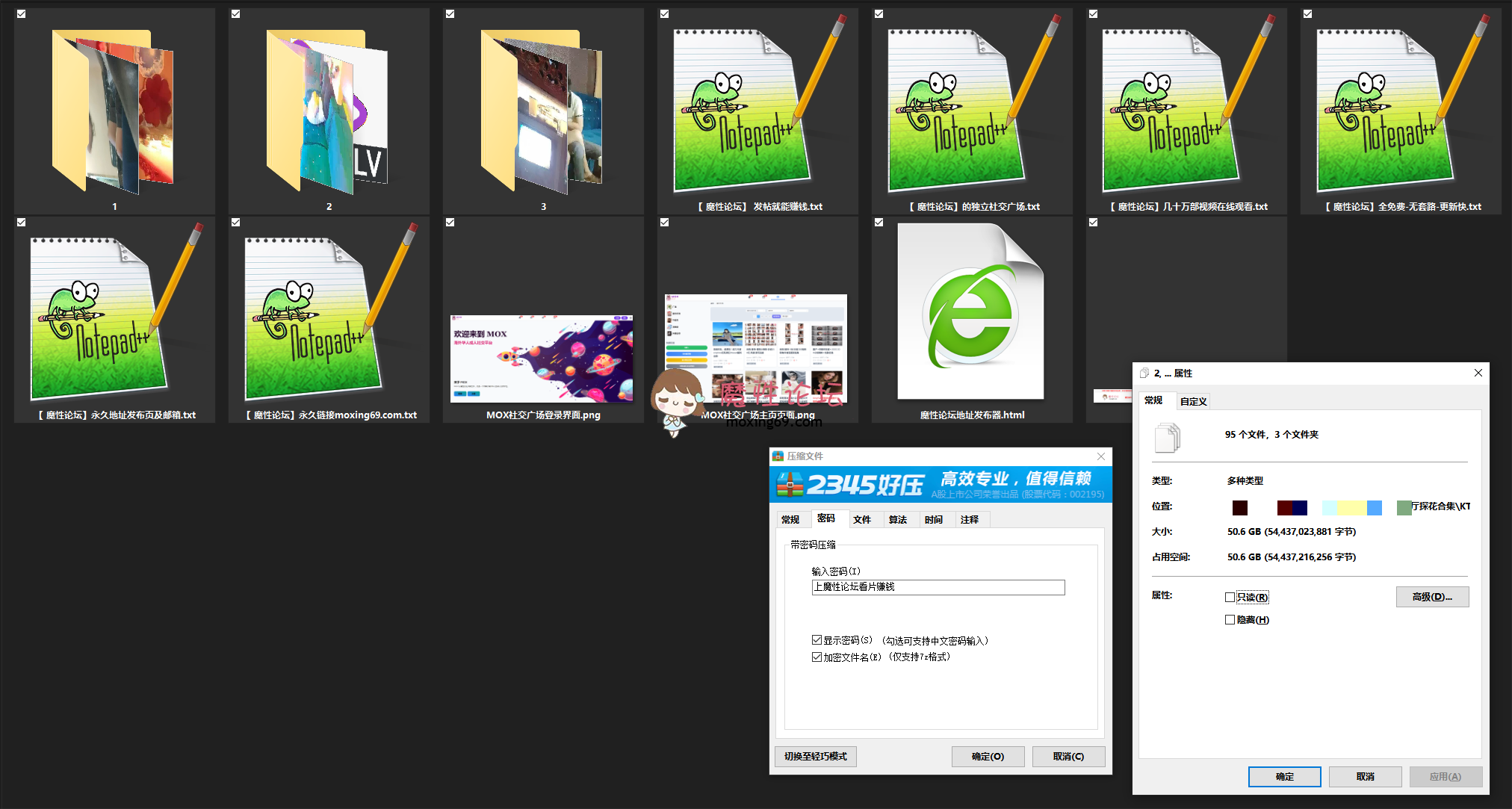This screenshot has width=1512, height=809.
Task: Click 确定 in properties dialog
Action: coord(1285,777)
